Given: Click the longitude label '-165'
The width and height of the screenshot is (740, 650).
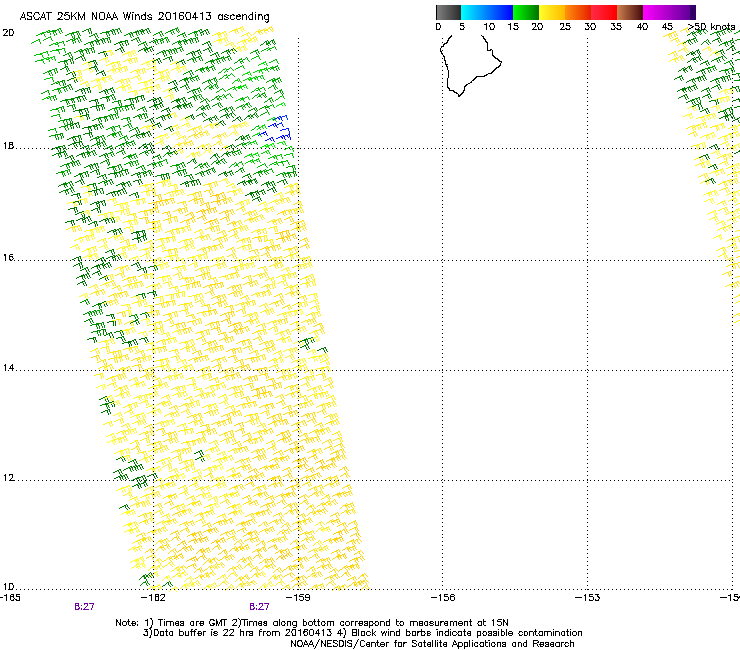Looking at the screenshot, I should click(10, 598).
